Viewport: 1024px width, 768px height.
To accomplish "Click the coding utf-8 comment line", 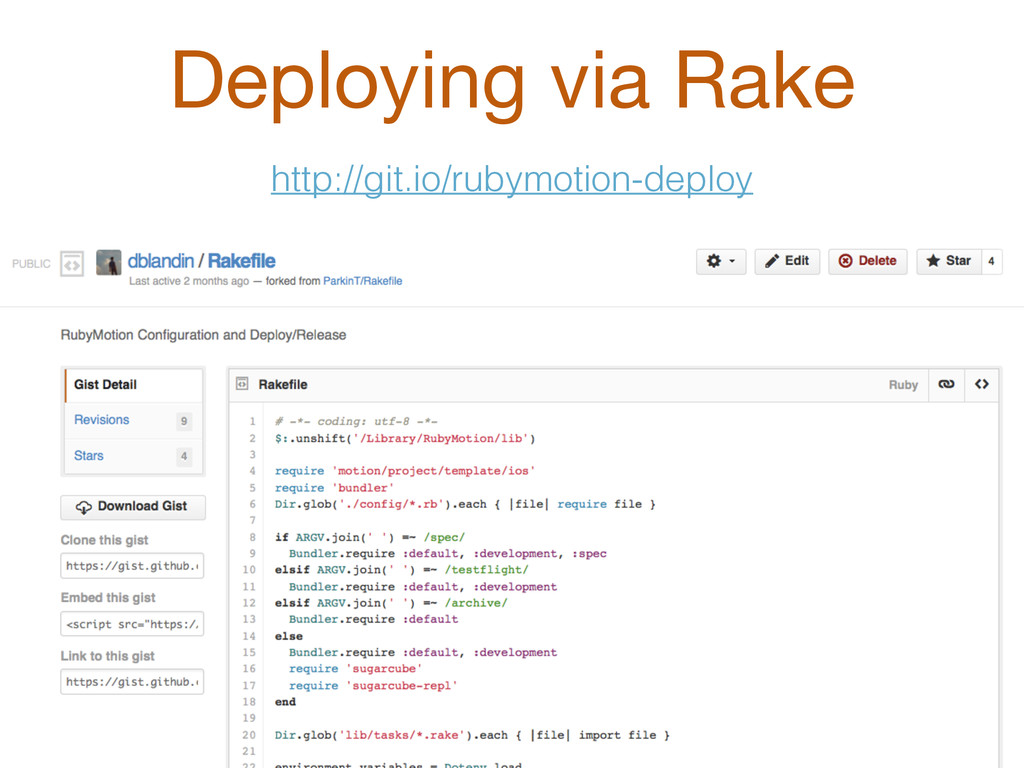I will pyautogui.click(x=356, y=421).
